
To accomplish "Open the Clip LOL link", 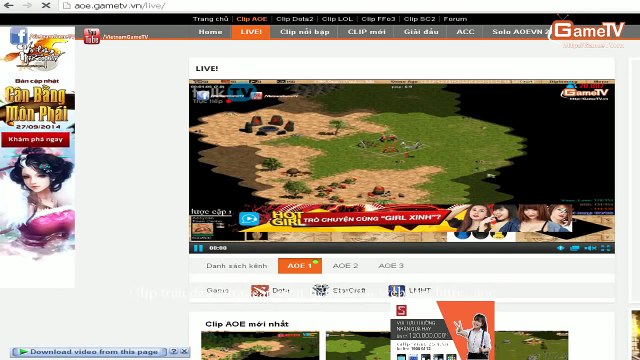I will click(337, 19).
